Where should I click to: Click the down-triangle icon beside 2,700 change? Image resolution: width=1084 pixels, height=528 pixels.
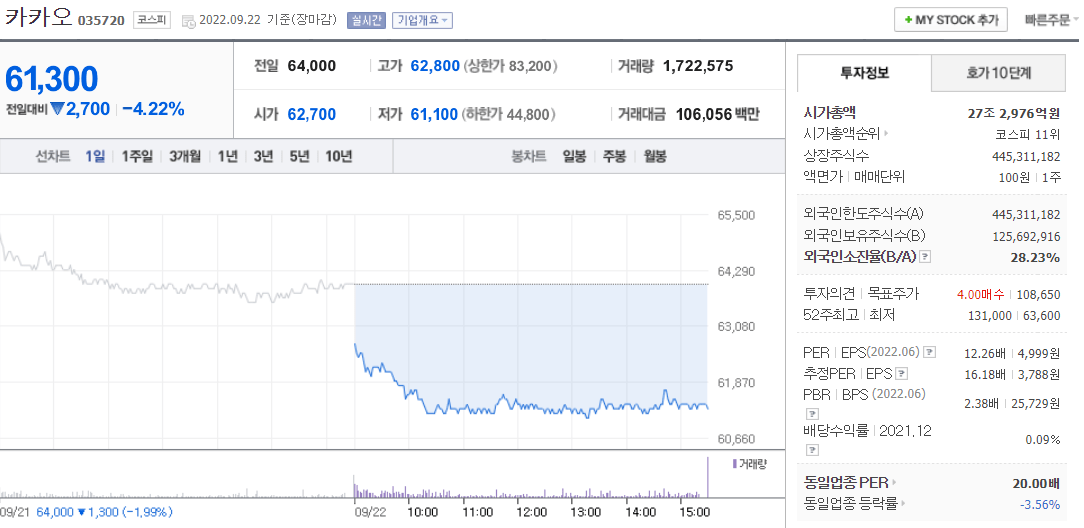[x=57, y=109]
